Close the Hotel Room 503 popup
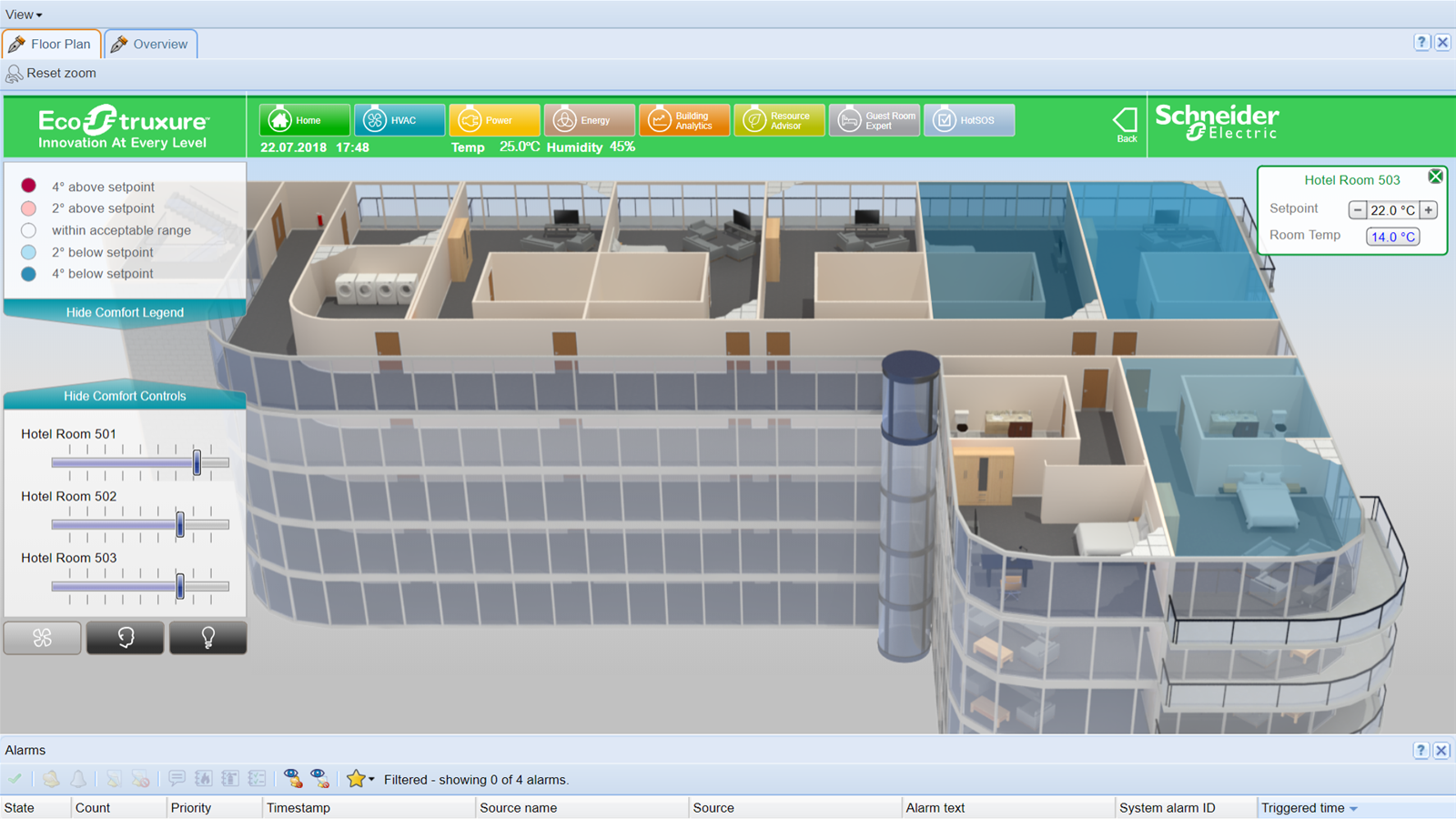The image size is (1456, 819). (1435, 177)
